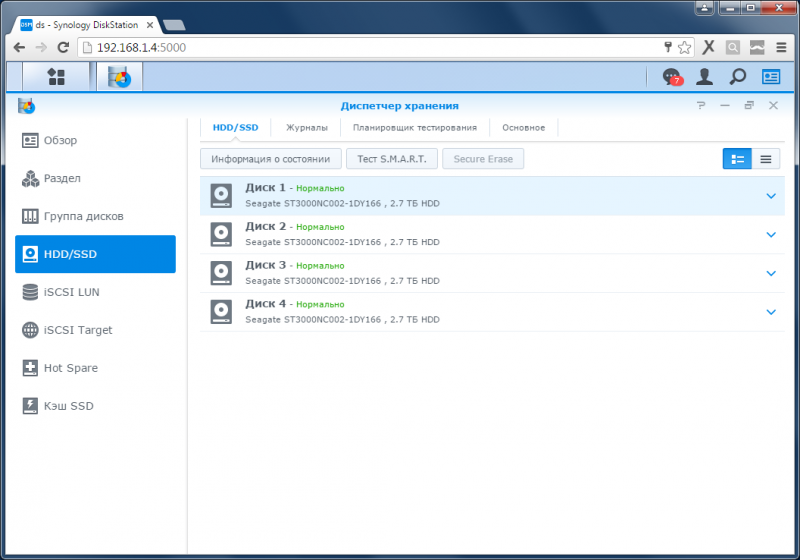Close the Synology DiskStation browser tab
Image resolution: width=800 pixels, height=560 pixels.
[150, 24]
